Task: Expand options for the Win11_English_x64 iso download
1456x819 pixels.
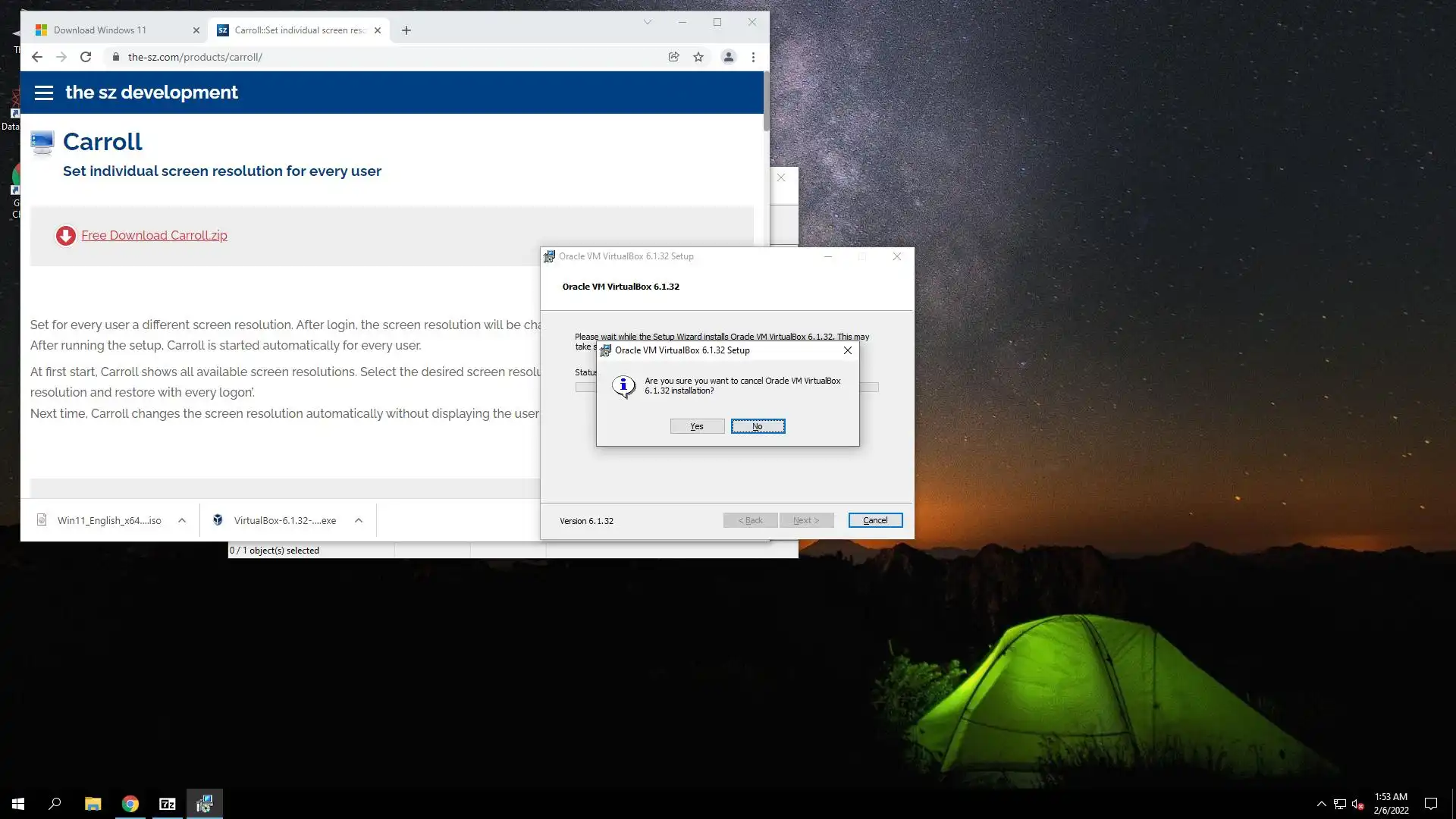Action: click(182, 520)
